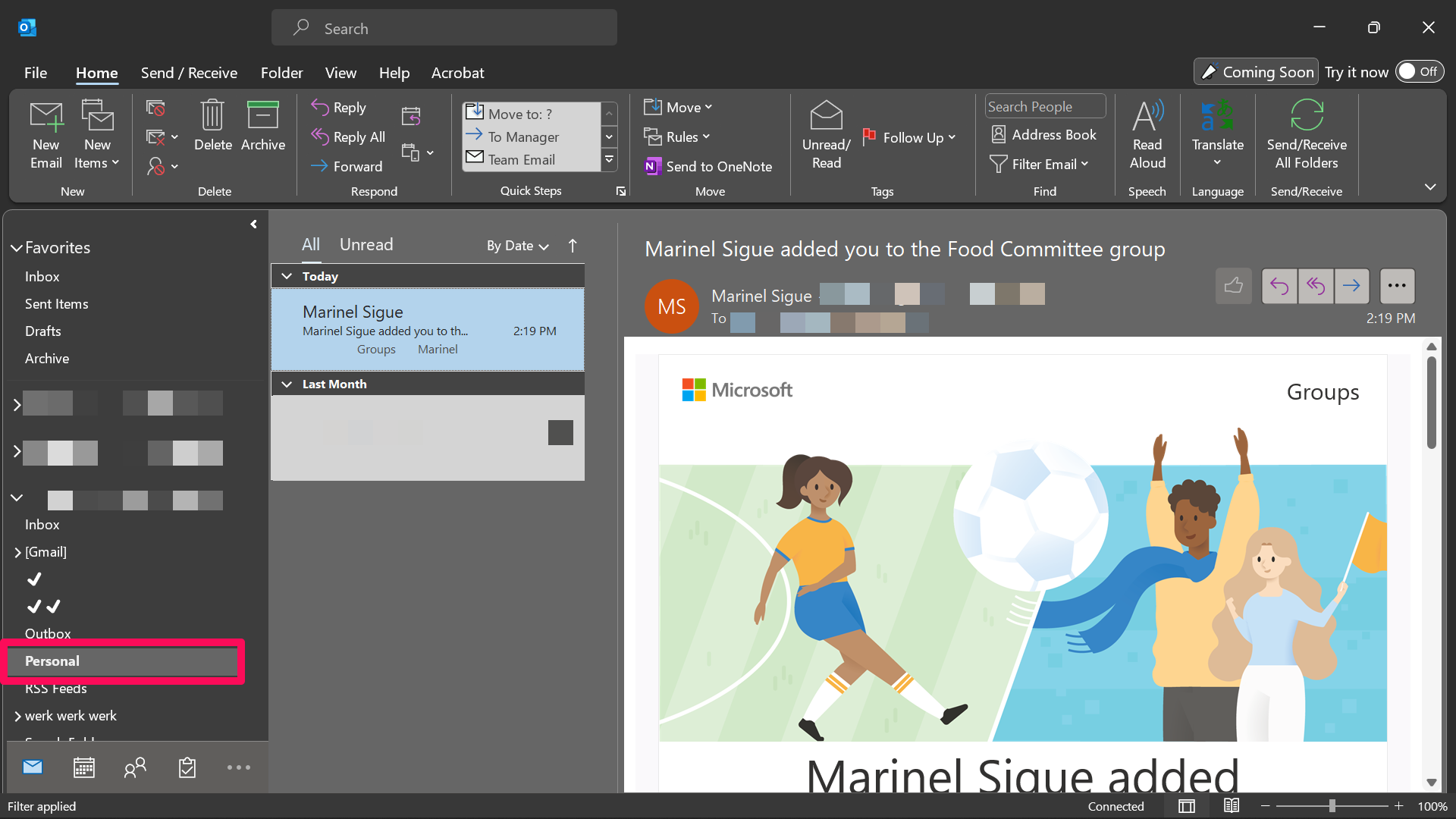Open the Send / Receive ribbon tab
The image size is (1456, 819).
point(189,73)
